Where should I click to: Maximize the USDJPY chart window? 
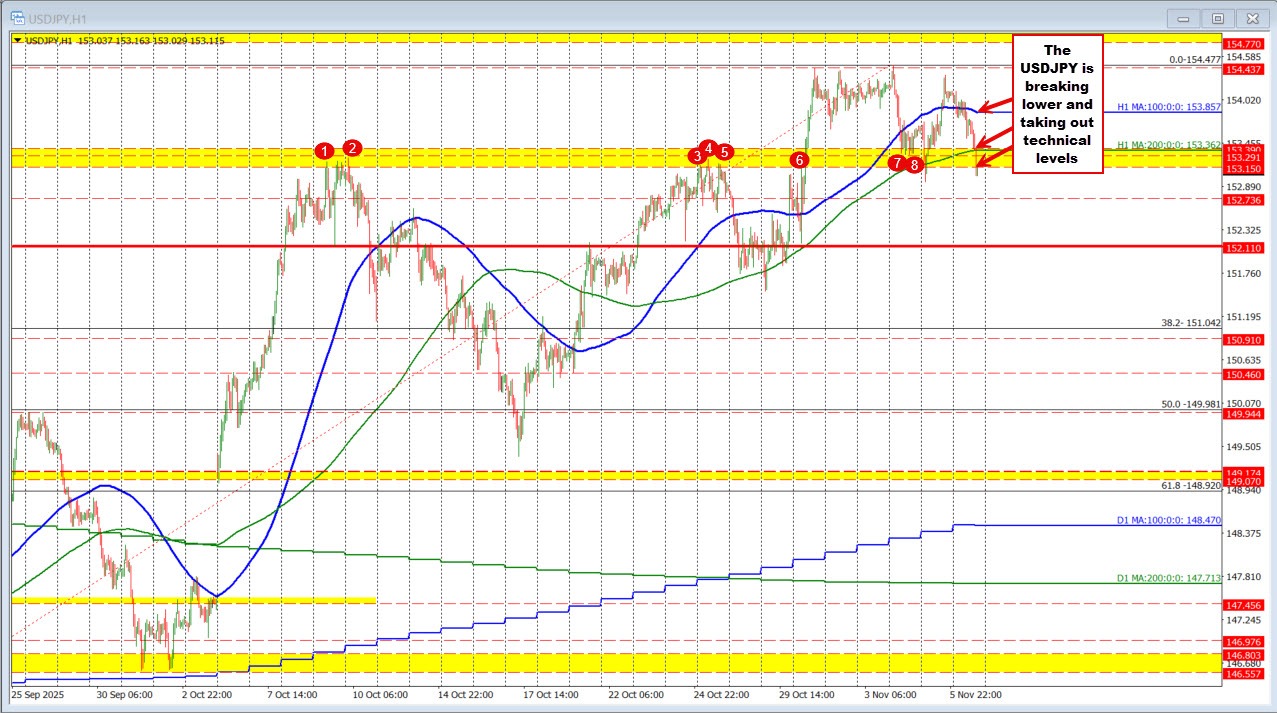(1218, 17)
